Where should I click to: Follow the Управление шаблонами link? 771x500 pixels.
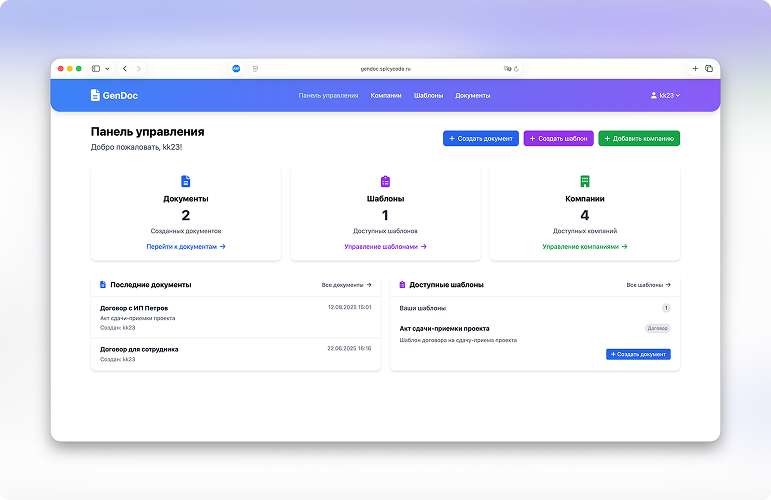(x=385, y=246)
